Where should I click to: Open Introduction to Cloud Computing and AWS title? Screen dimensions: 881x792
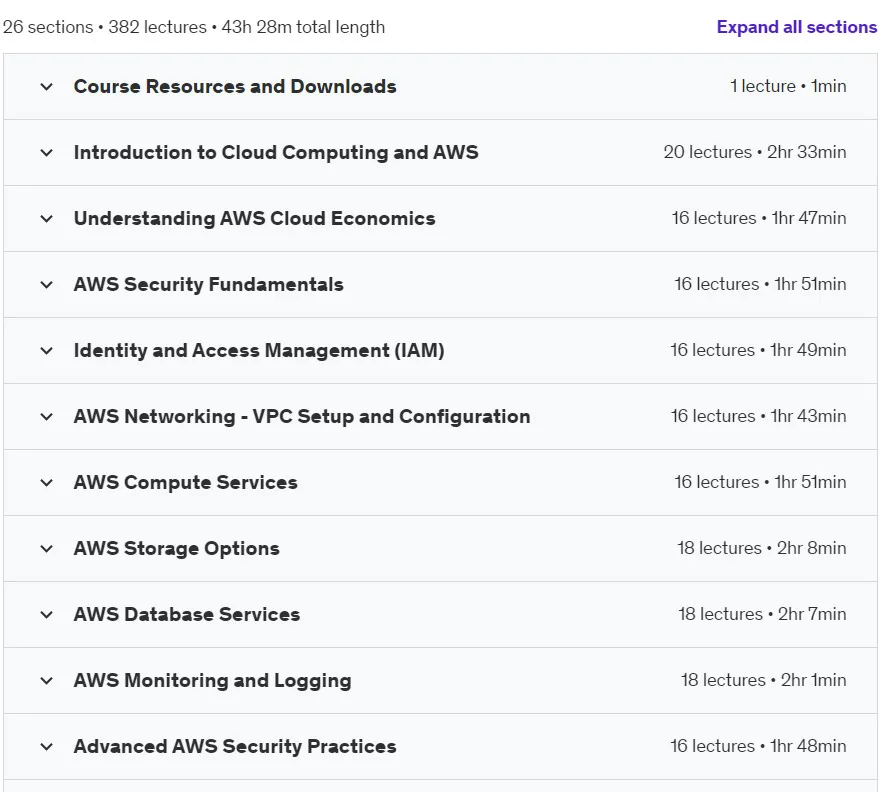(276, 152)
